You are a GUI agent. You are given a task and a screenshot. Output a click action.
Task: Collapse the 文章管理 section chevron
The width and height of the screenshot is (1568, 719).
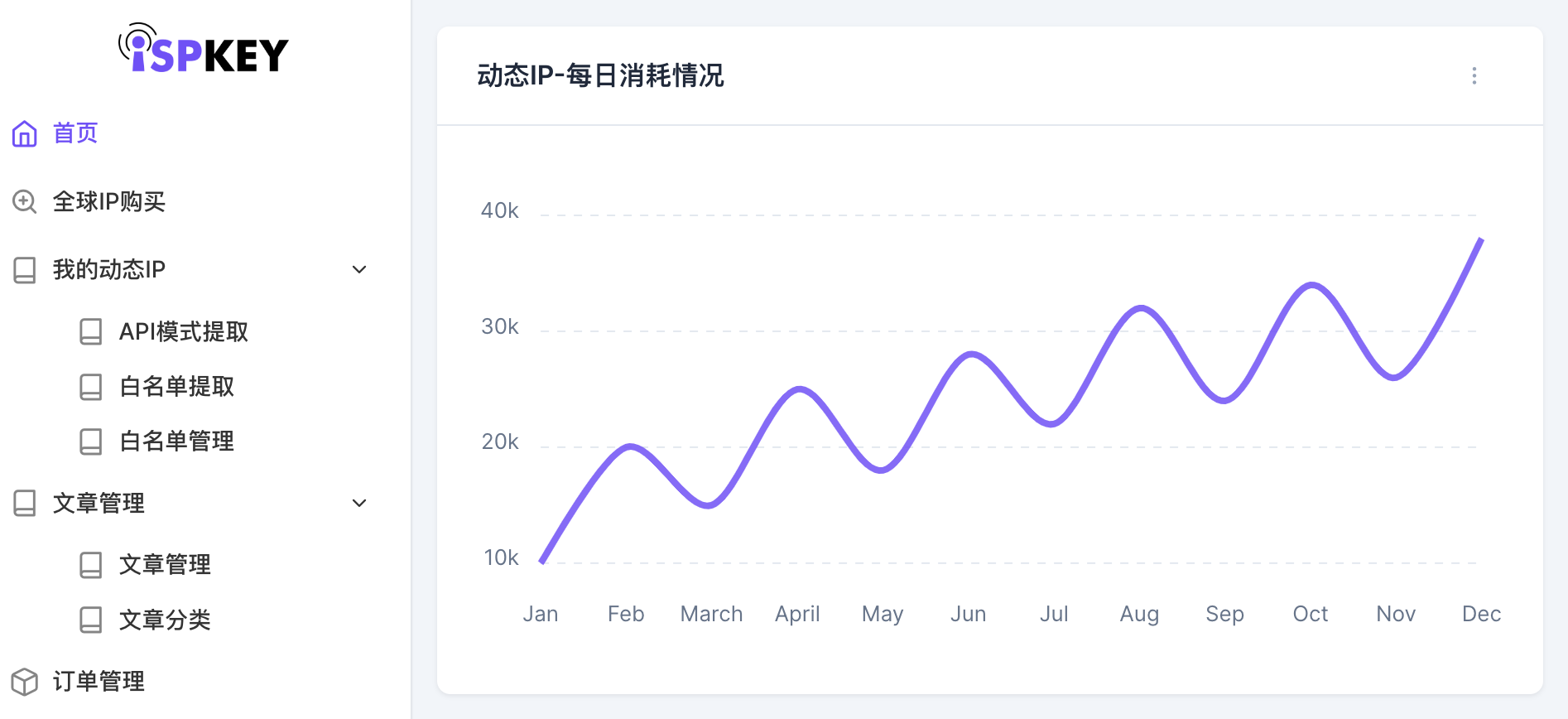pos(359,503)
